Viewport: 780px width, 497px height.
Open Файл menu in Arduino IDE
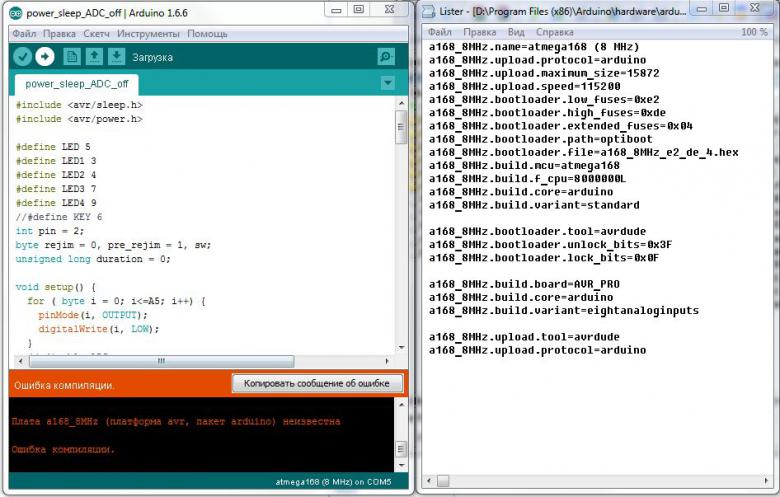pos(24,34)
